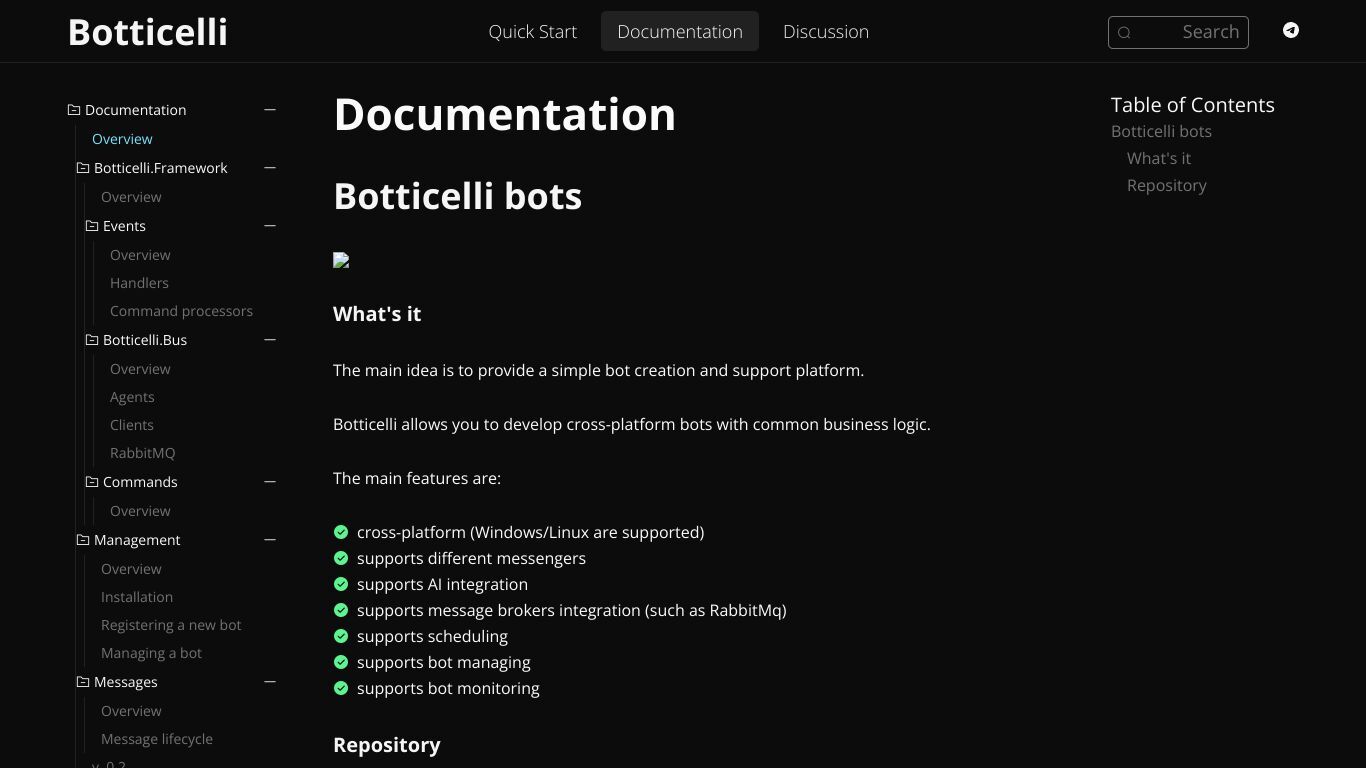The height and width of the screenshot is (768, 1366).
Task: Open the Quick Start tab
Action: click(x=532, y=31)
